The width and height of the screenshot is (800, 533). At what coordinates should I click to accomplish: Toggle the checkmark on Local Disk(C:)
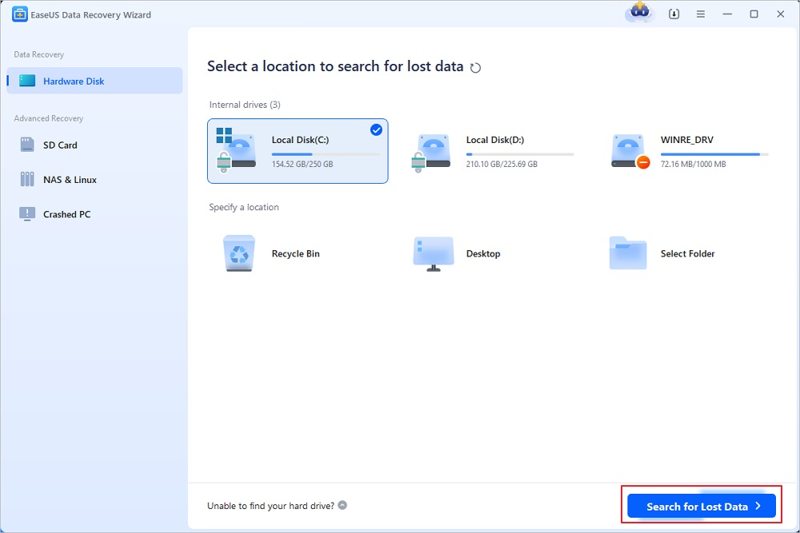[376, 130]
